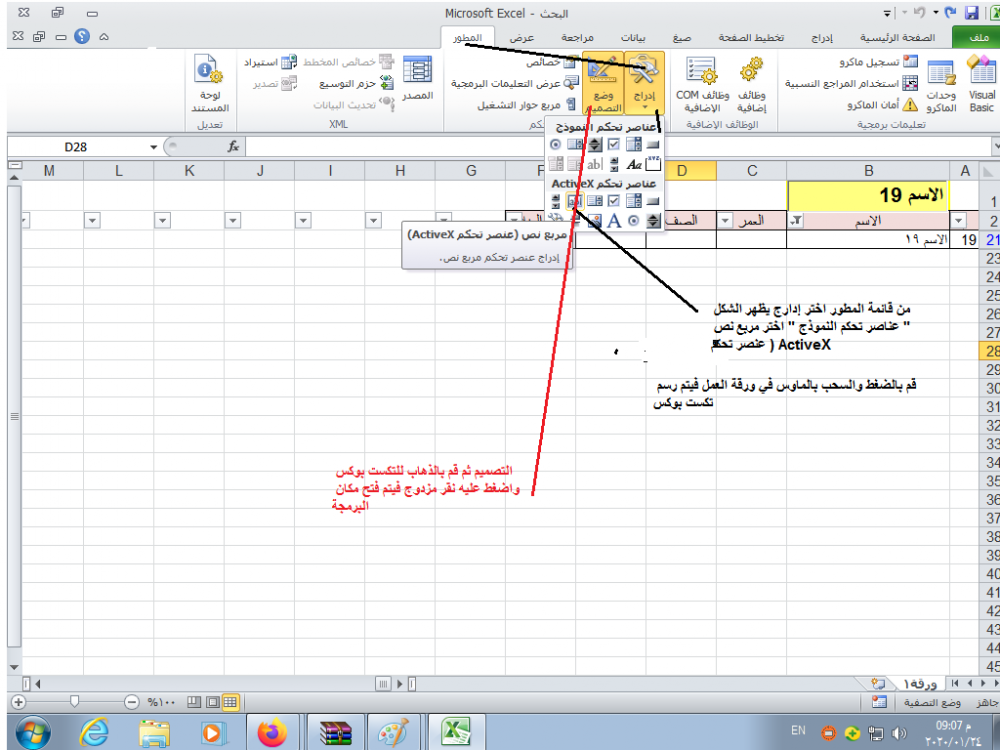The width and height of the screenshot is (1000, 750).
Task: Select ActiveX Text Box control icon
Action: click(x=575, y=202)
